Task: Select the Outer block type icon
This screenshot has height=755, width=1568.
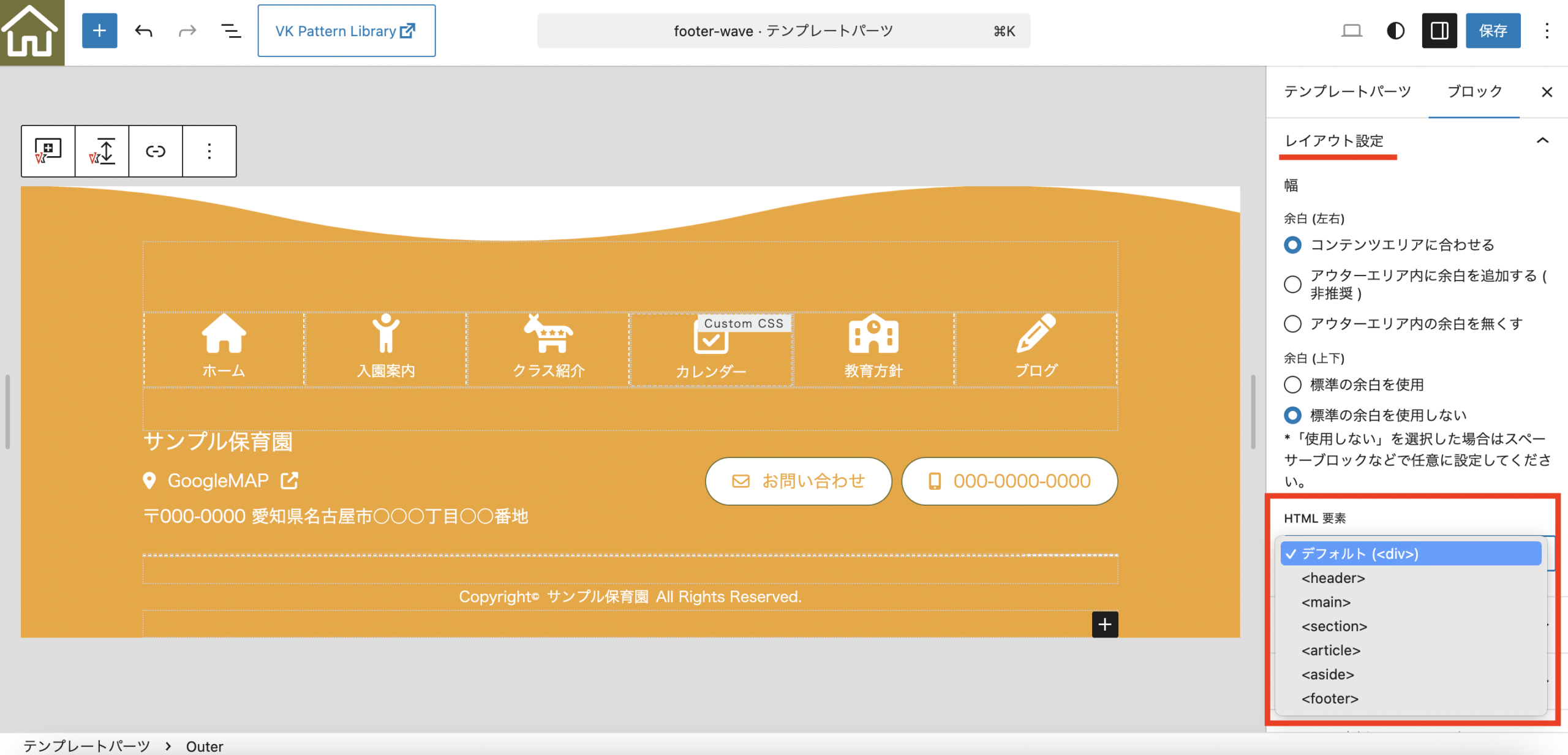Action: pos(47,151)
